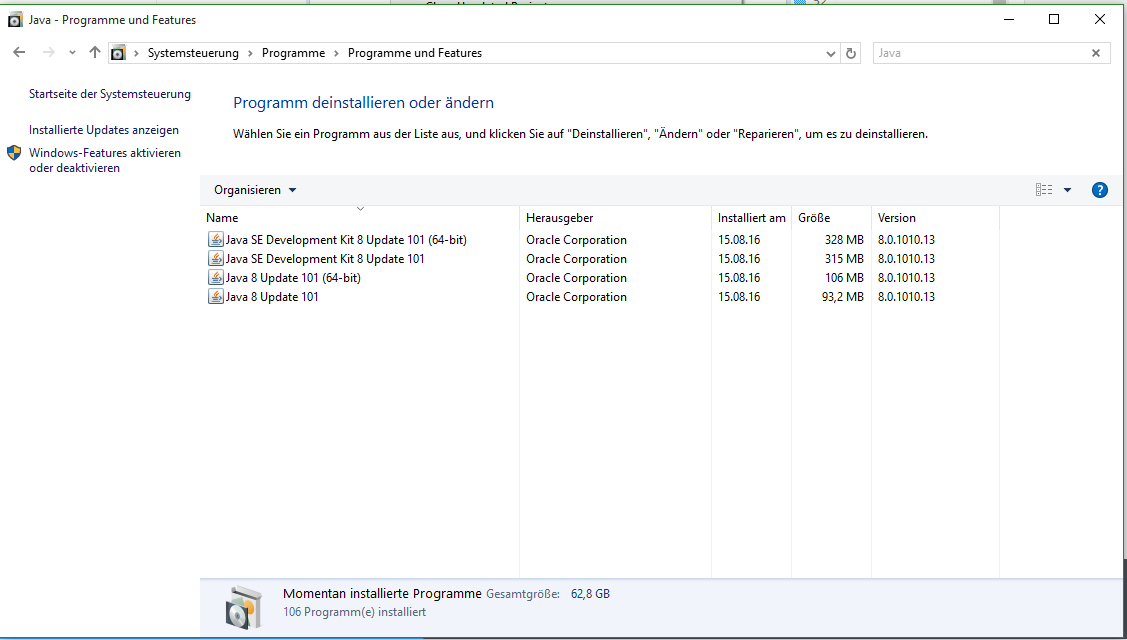This screenshot has width=1127, height=640.
Task: Open Installierte Updates anzeigen link
Action: click(x=104, y=130)
